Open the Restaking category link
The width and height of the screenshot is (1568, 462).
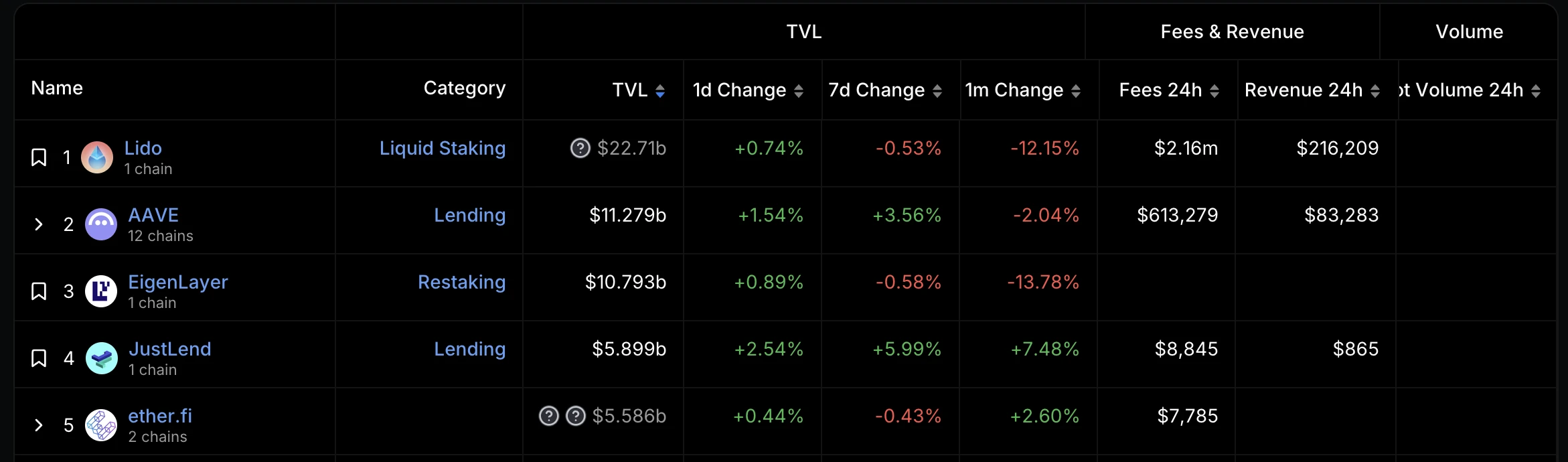pyautogui.click(x=461, y=282)
